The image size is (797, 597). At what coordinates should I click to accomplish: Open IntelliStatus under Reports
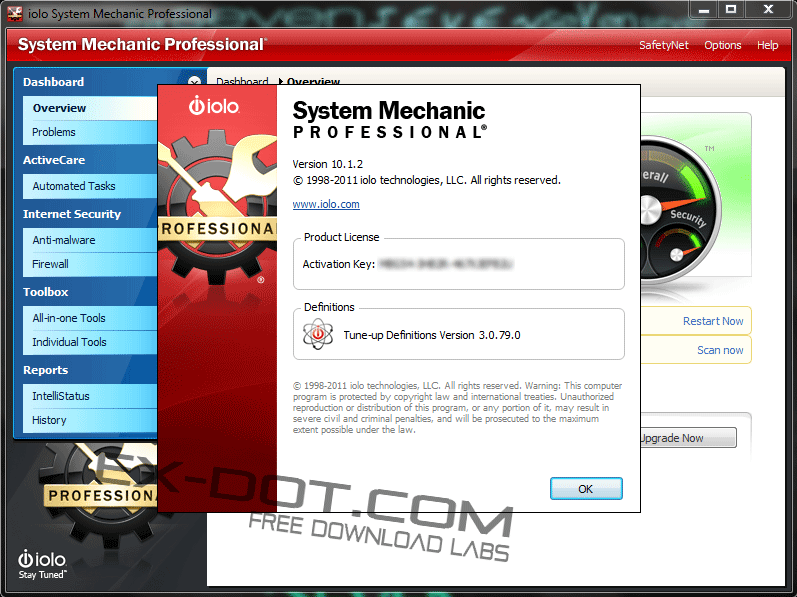click(90, 396)
